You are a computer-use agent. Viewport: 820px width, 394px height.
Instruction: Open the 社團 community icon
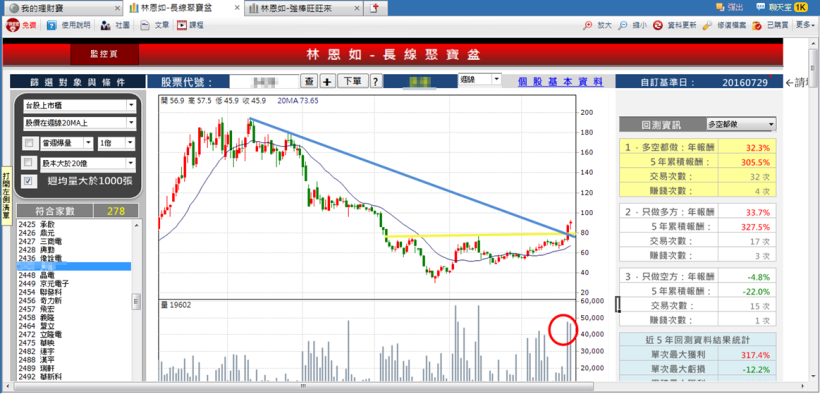click(x=105, y=25)
